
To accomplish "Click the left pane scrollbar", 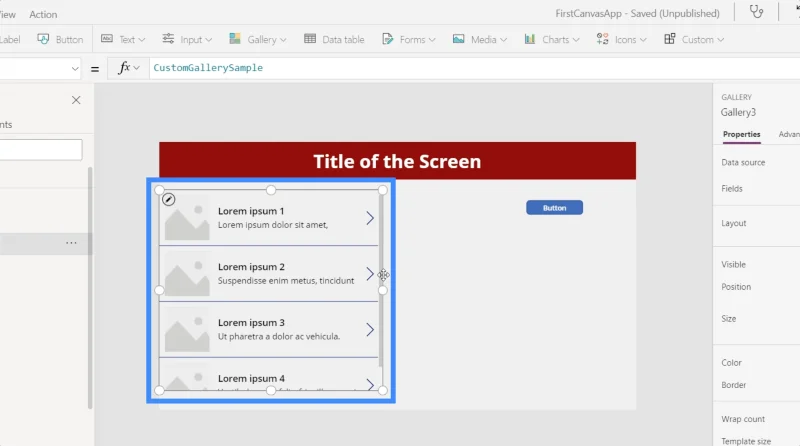I will (90, 288).
